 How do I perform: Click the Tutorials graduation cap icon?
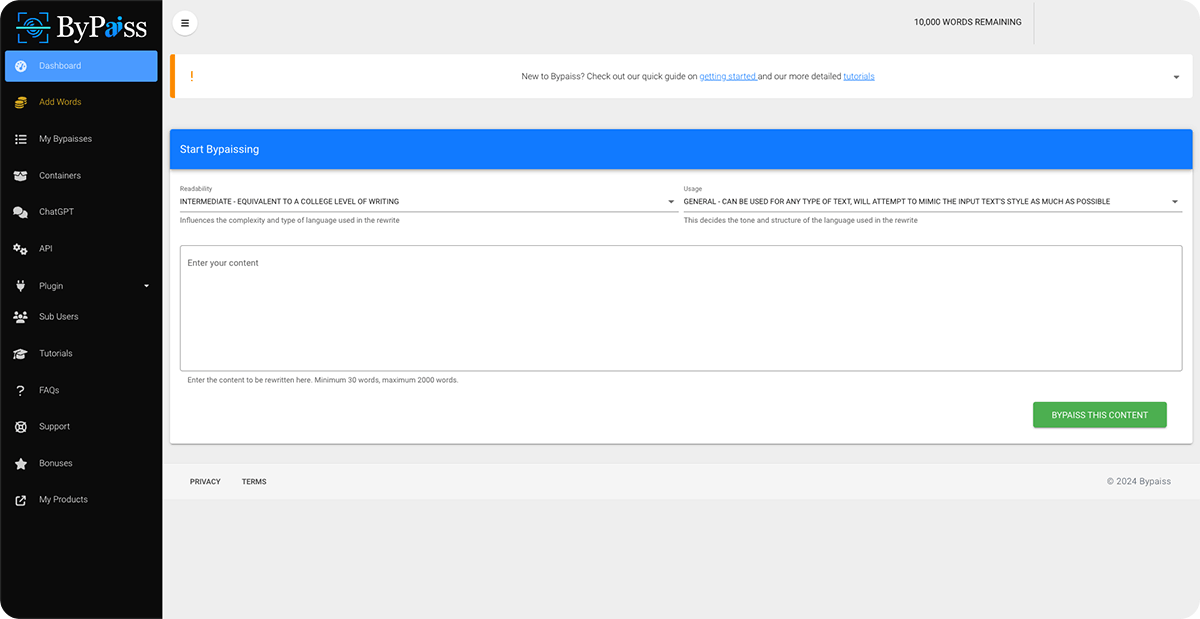tap(20, 354)
